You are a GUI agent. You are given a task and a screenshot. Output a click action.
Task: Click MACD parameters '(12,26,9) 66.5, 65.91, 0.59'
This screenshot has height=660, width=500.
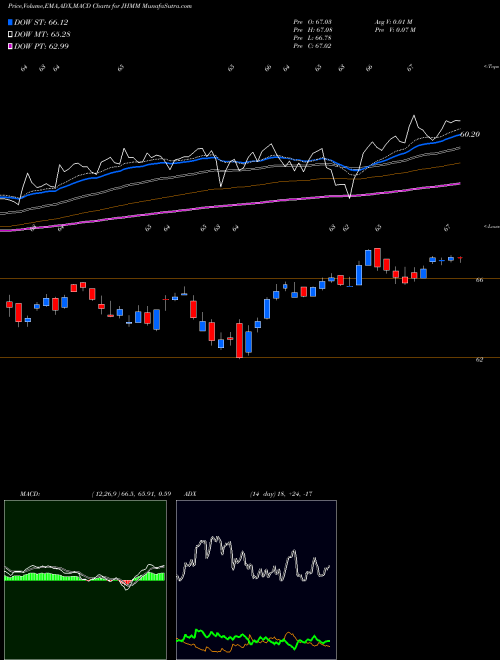click(130, 494)
